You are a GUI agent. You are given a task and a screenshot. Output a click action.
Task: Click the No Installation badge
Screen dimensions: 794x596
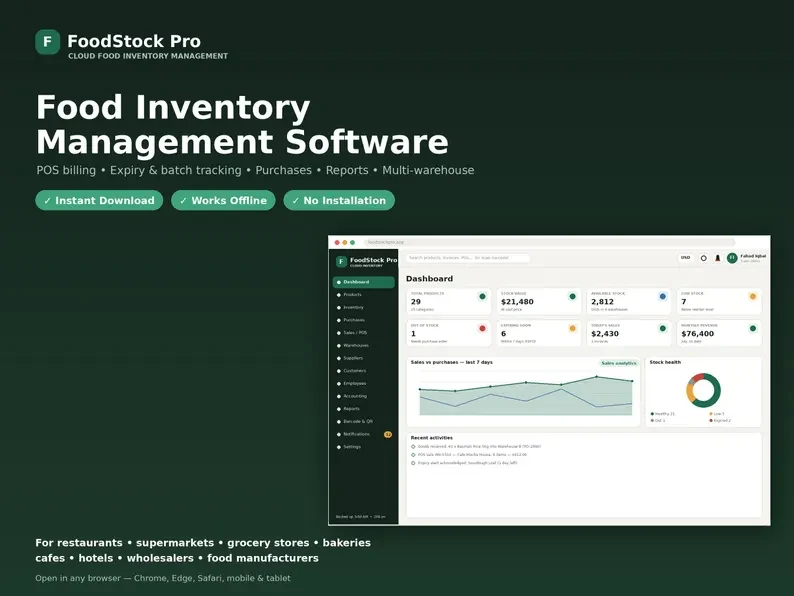tap(339, 201)
